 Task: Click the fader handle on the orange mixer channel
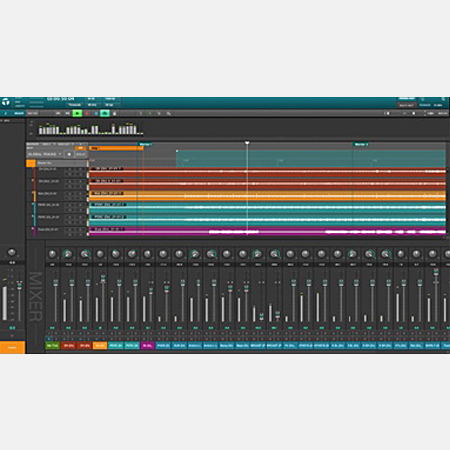click(x=103, y=279)
